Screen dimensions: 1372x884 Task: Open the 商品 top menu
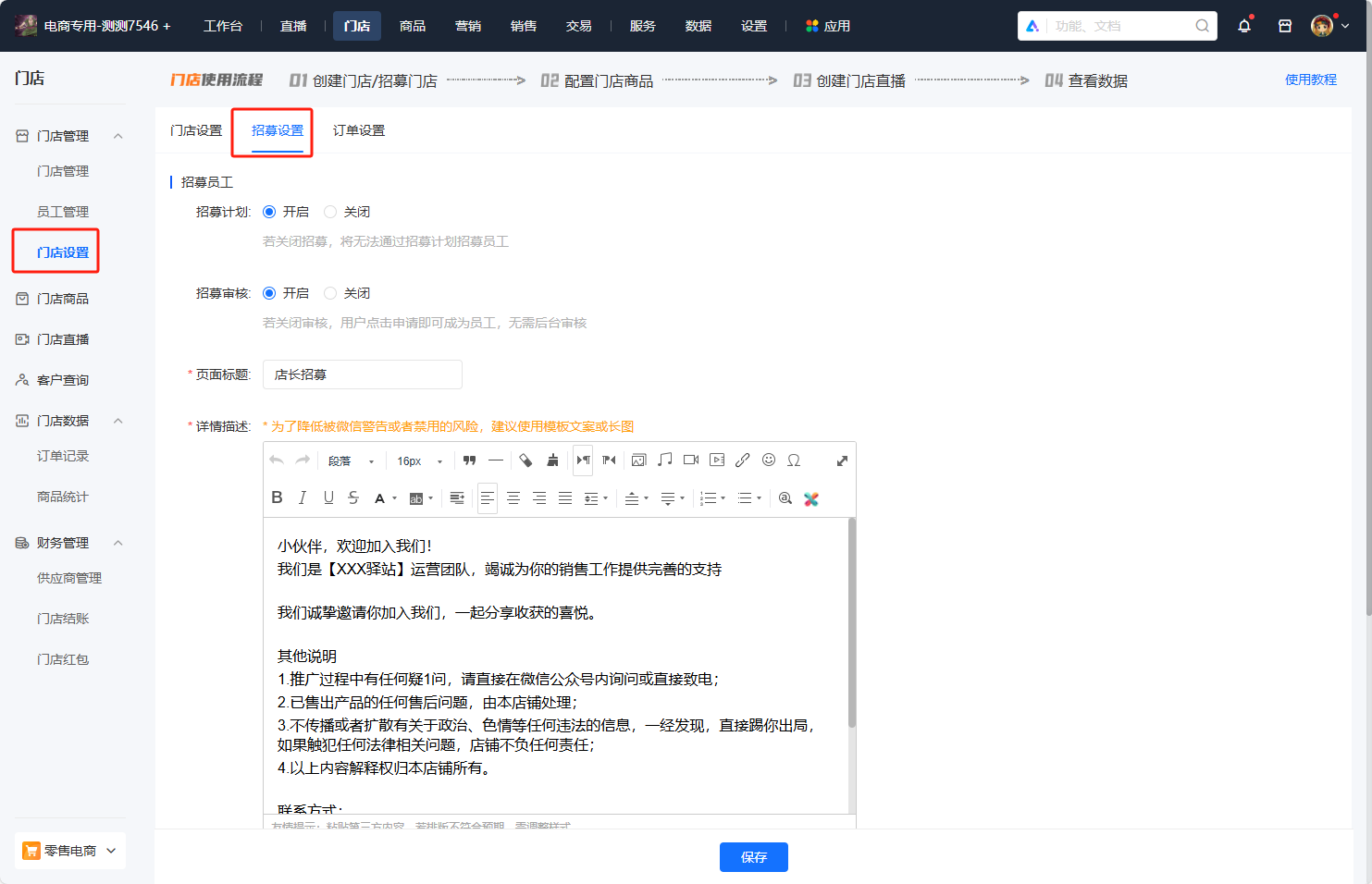pyautogui.click(x=413, y=26)
